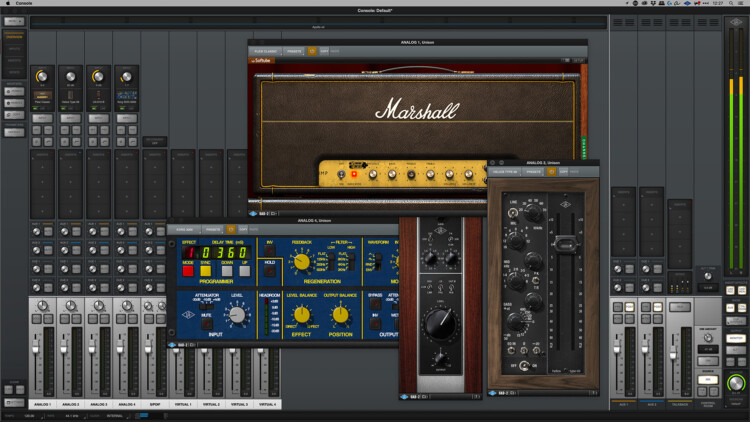
Task: Toggle power icon in Korg SDD plugin toolbar
Action: [231, 230]
